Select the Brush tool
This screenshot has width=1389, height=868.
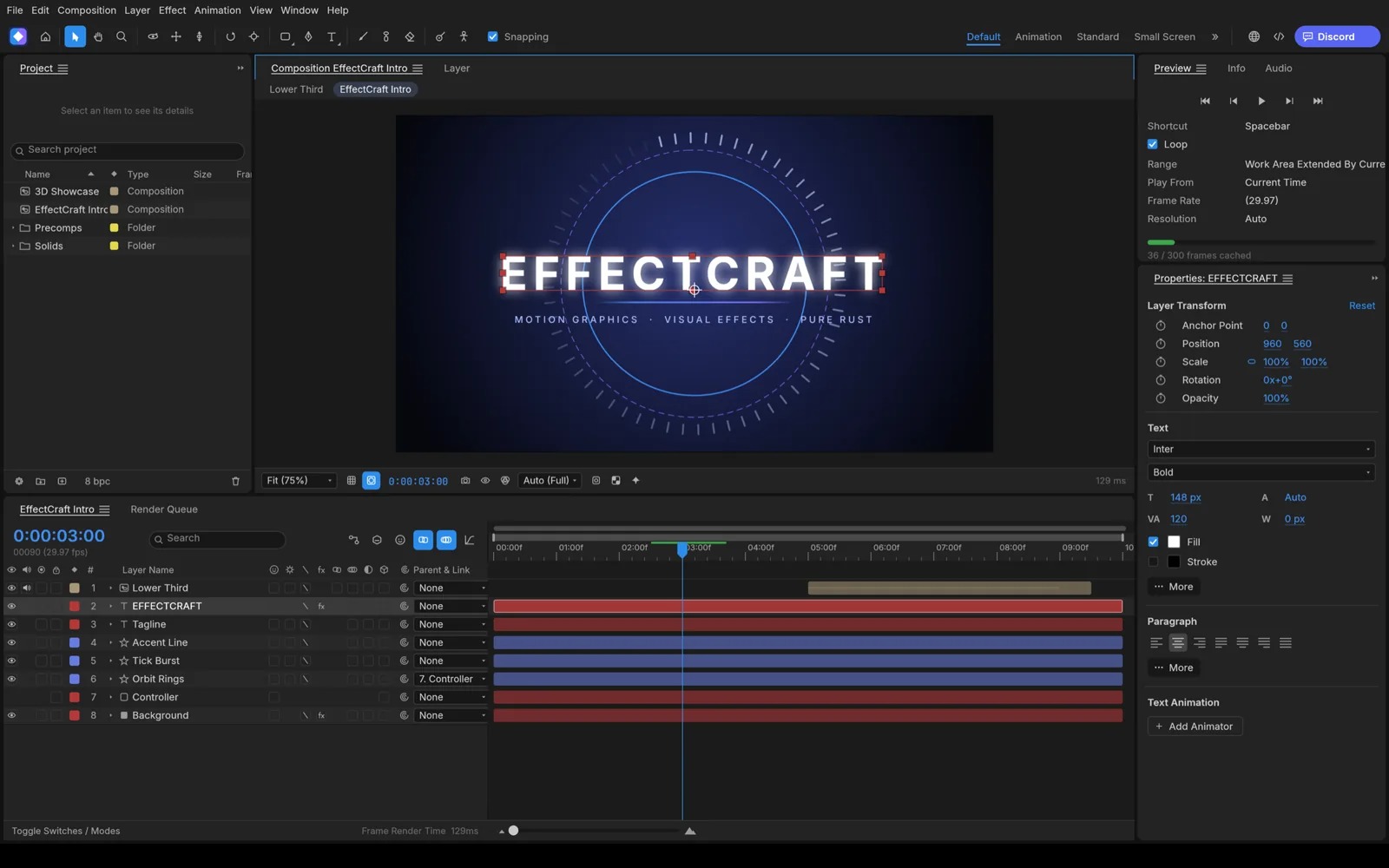click(x=363, y=36)
